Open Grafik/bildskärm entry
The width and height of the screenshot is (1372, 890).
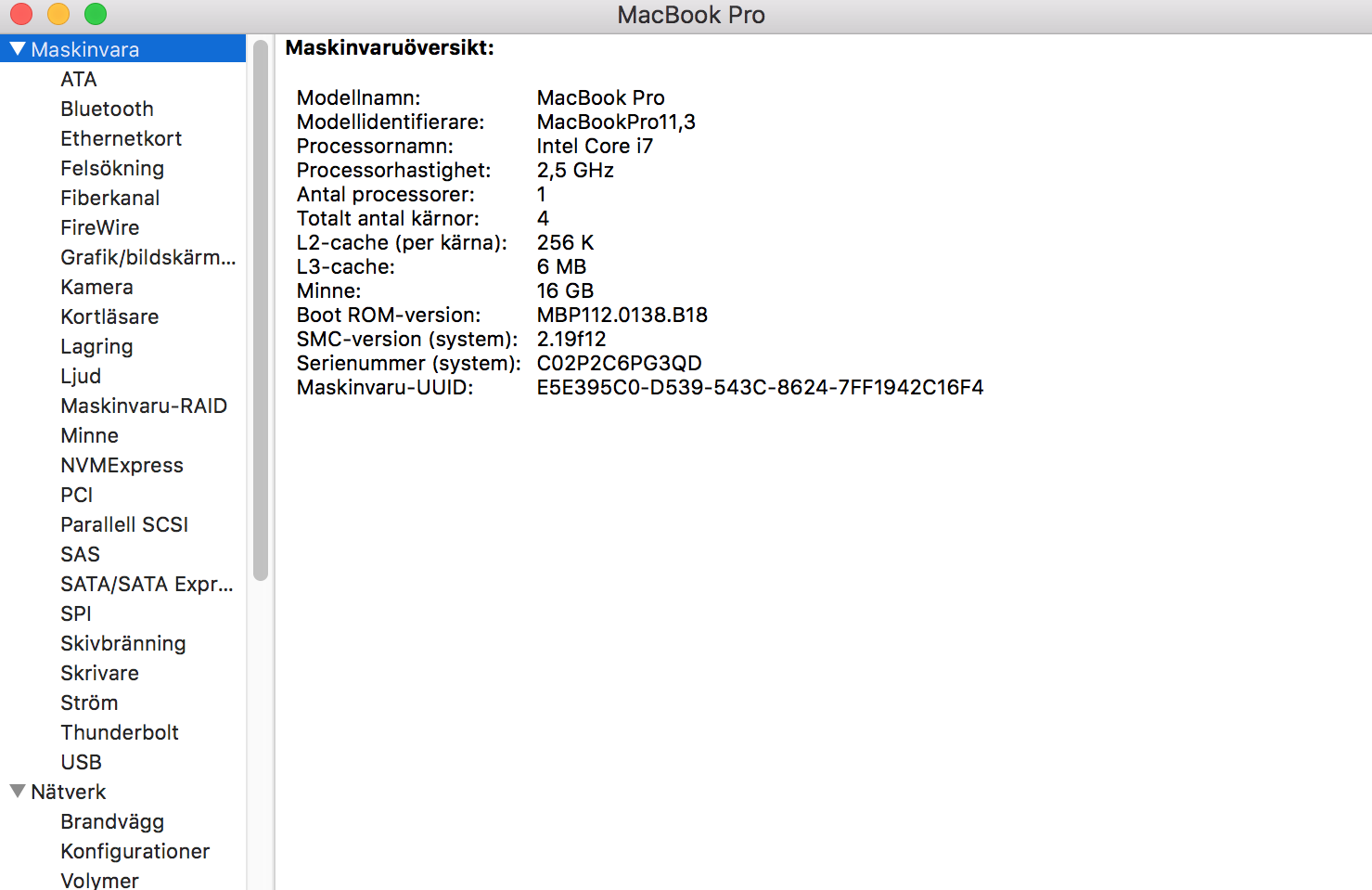148,257
